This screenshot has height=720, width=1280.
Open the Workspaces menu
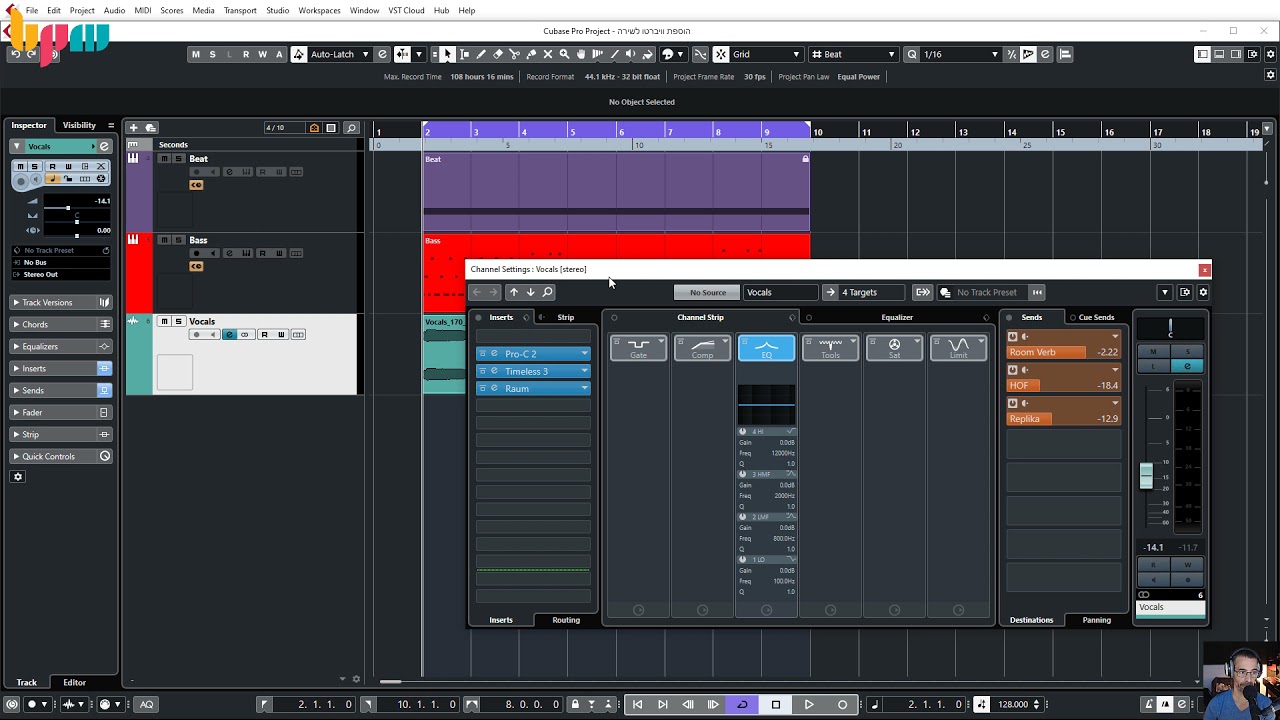click(320, 10)
